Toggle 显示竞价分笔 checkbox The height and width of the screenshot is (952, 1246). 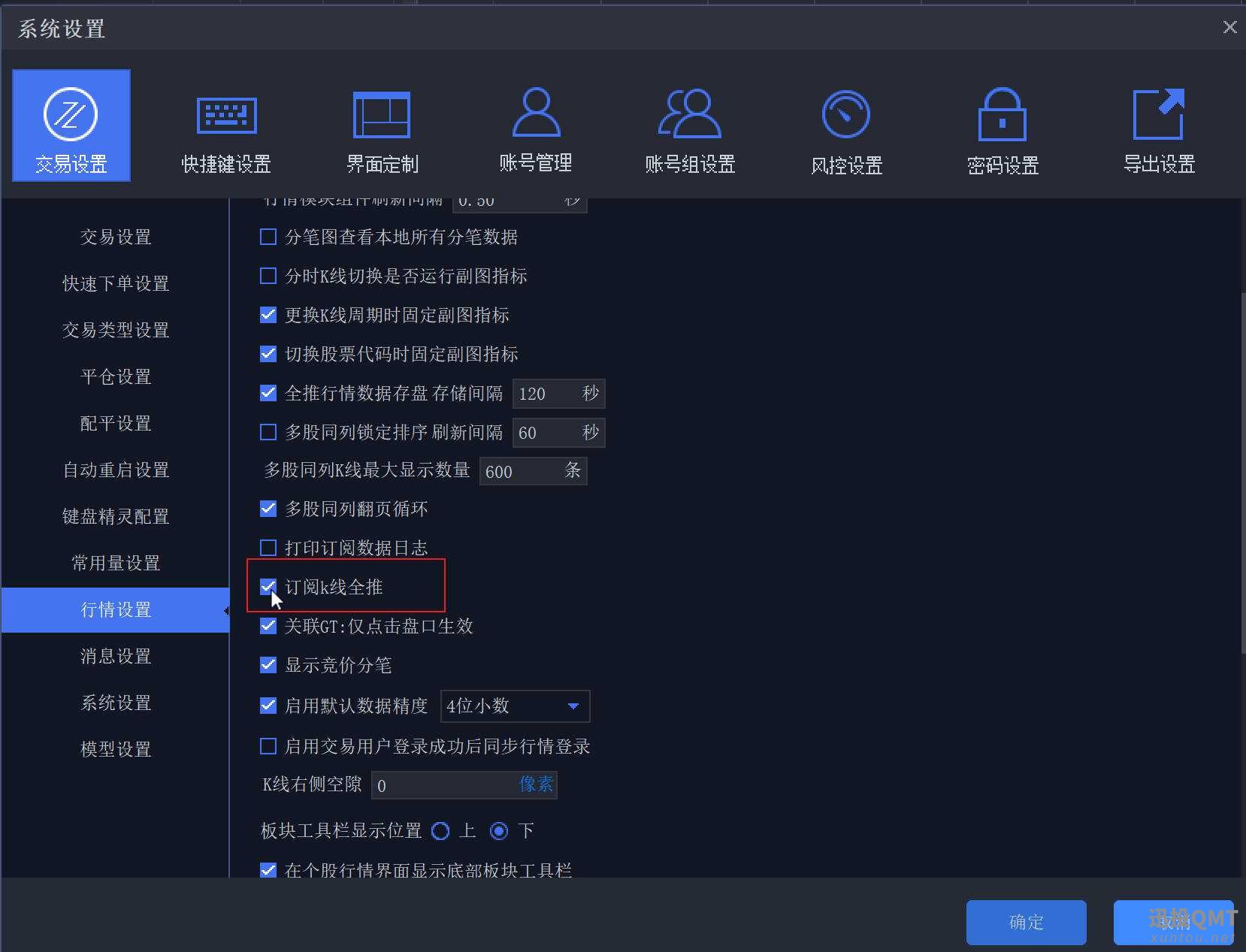(268, 665)
